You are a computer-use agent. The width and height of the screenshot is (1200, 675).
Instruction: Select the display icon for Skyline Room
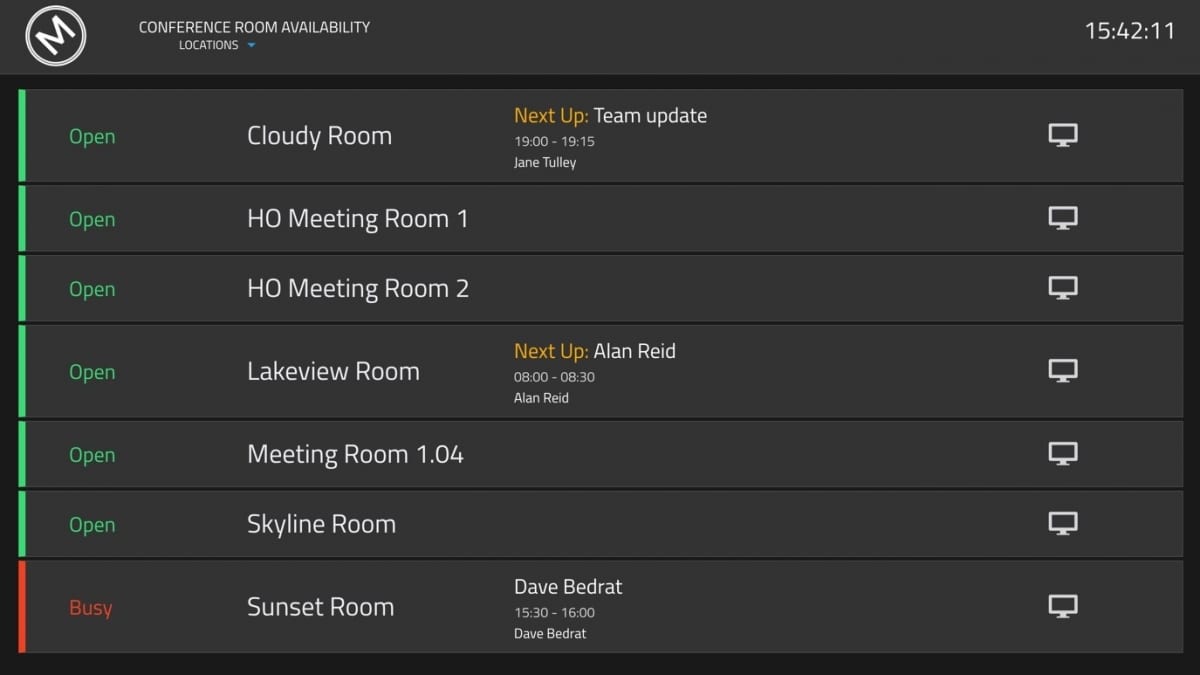tap(1062, 523)
